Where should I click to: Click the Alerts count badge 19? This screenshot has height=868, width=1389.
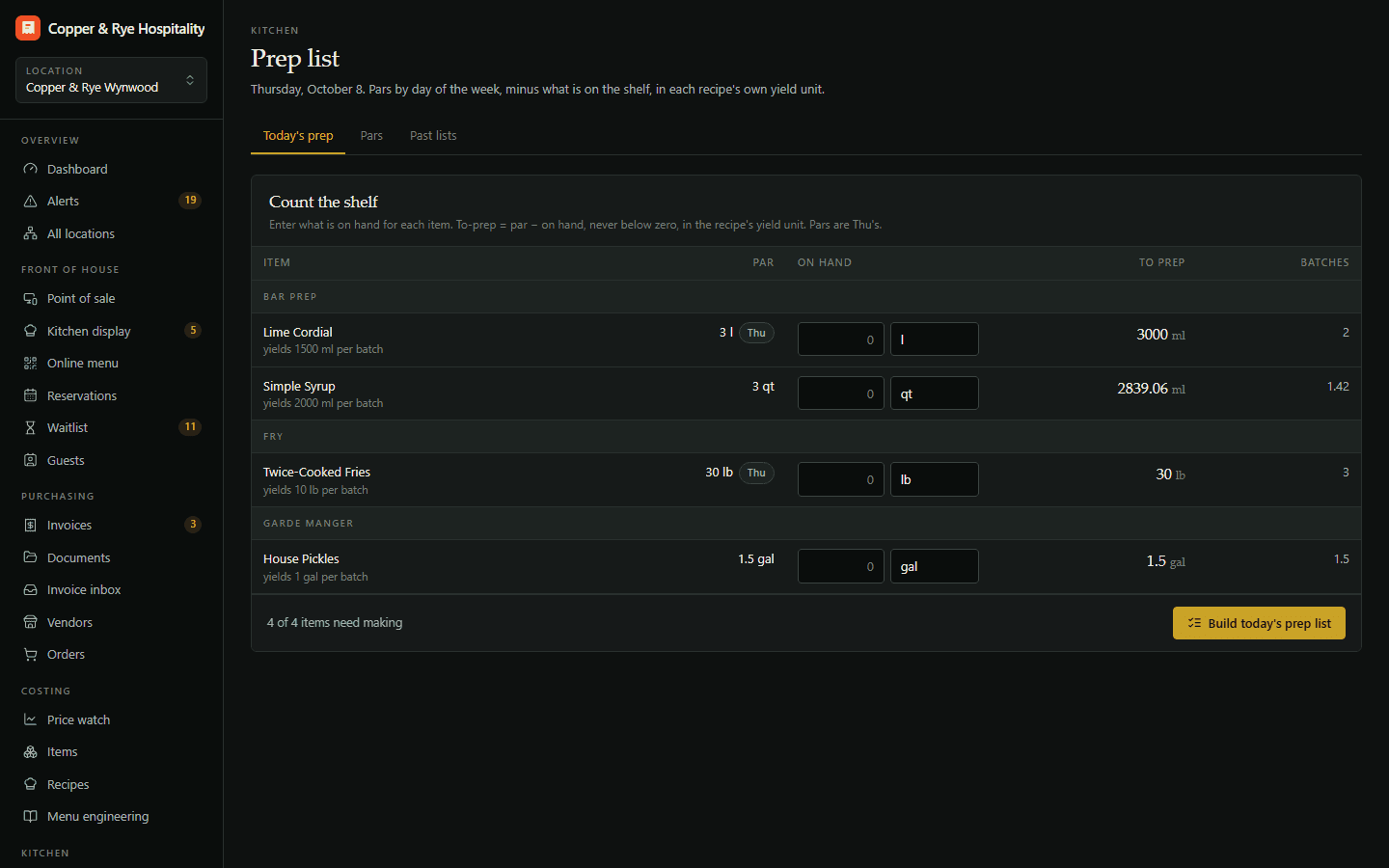[190, 201]
